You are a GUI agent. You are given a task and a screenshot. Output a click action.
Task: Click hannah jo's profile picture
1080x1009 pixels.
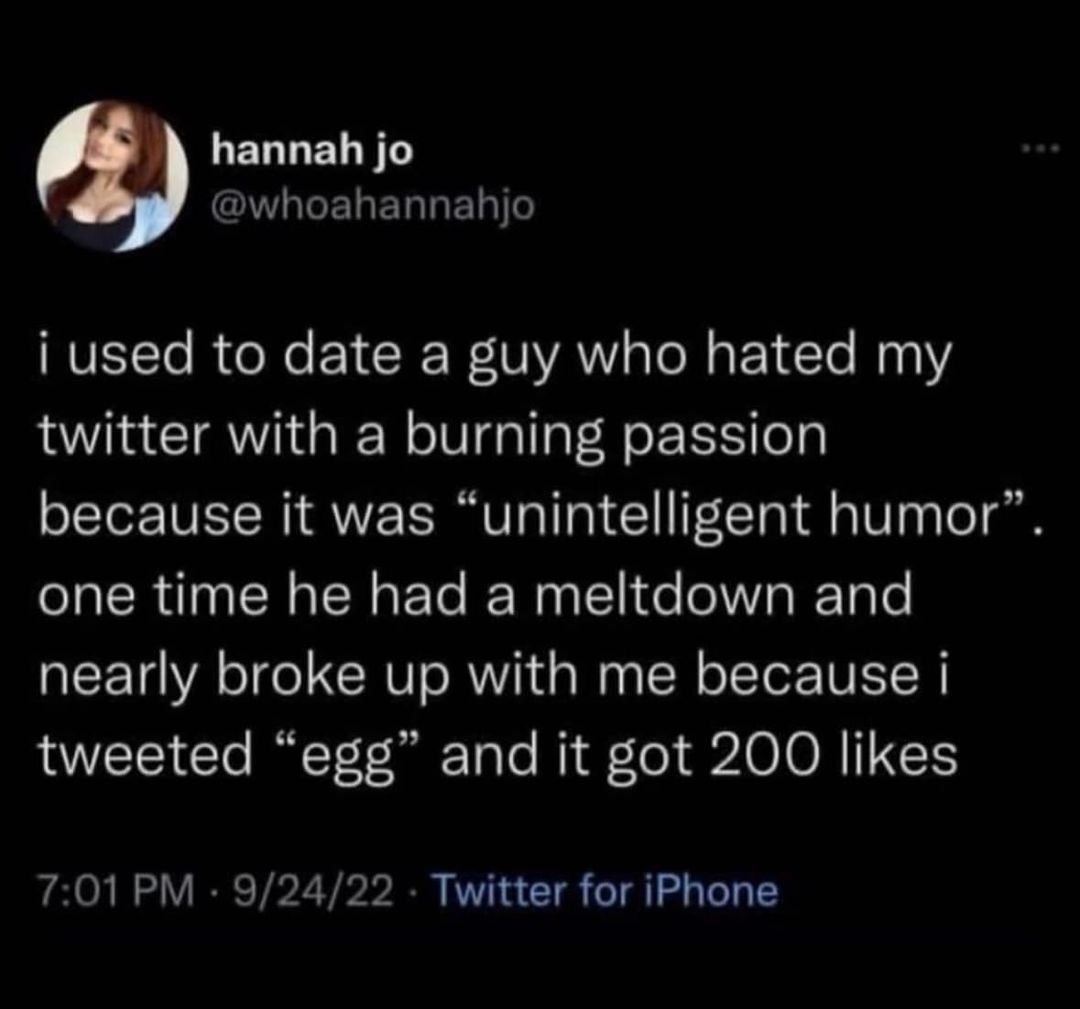point(113,176)
